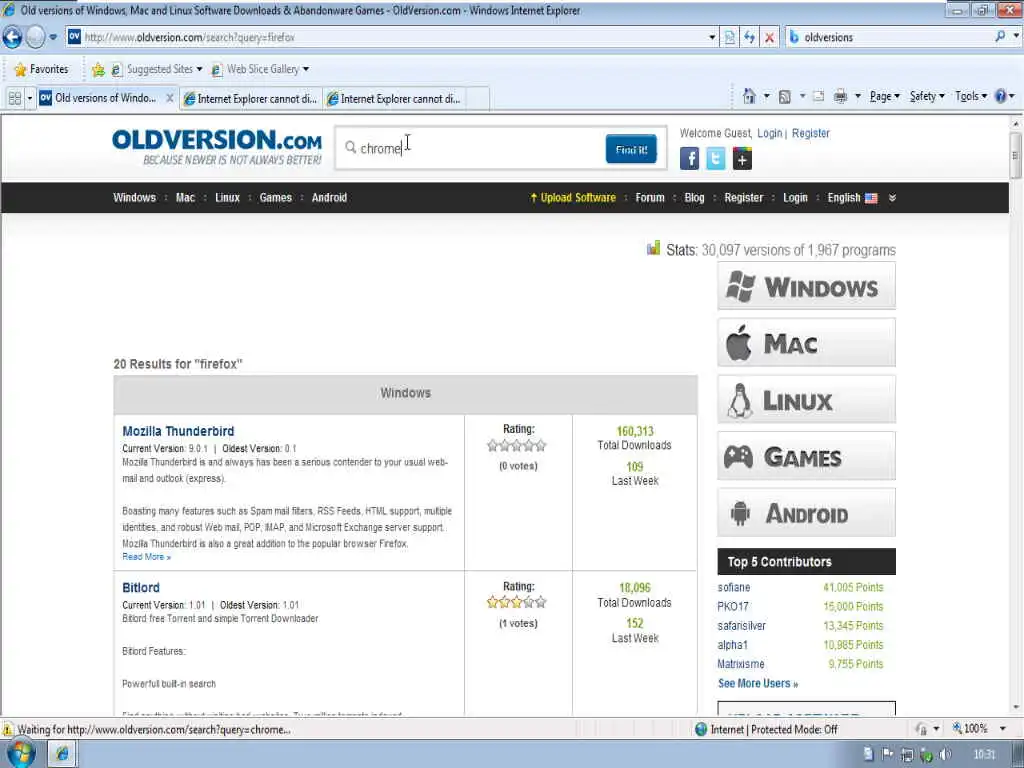Click See More Users link
This screenshot has width=1024, height=768.
pos(758,683)
